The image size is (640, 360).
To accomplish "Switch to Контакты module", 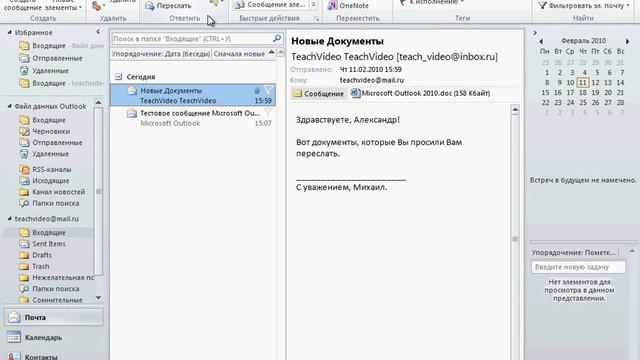I will click(54, 356).
